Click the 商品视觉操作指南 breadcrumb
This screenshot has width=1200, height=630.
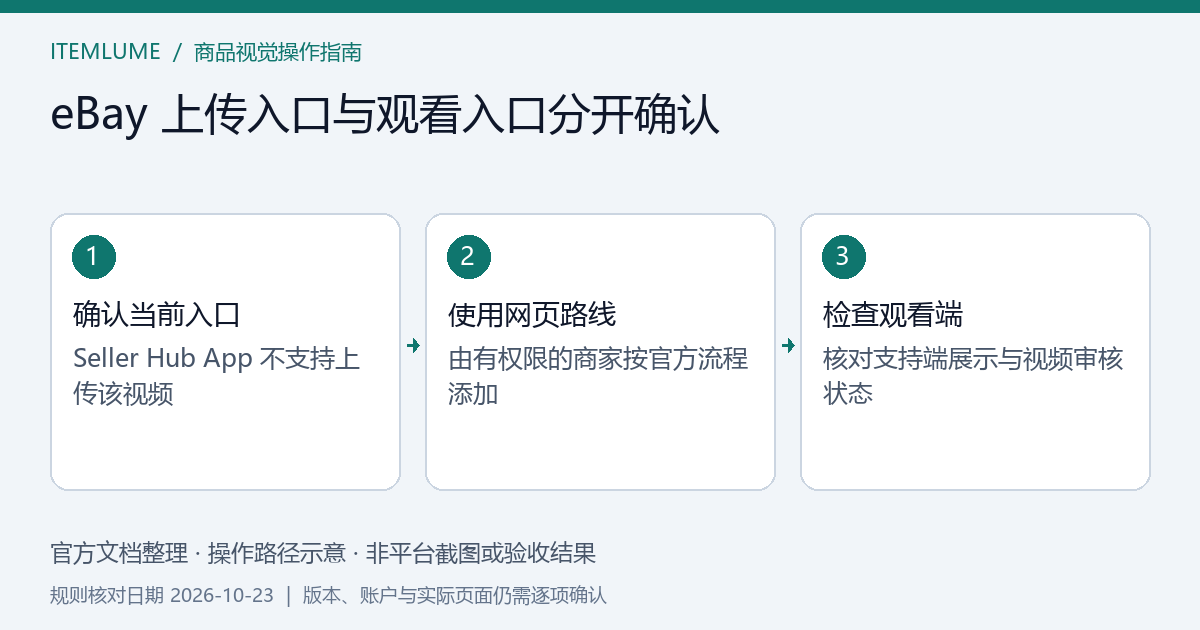pos(278,52)
